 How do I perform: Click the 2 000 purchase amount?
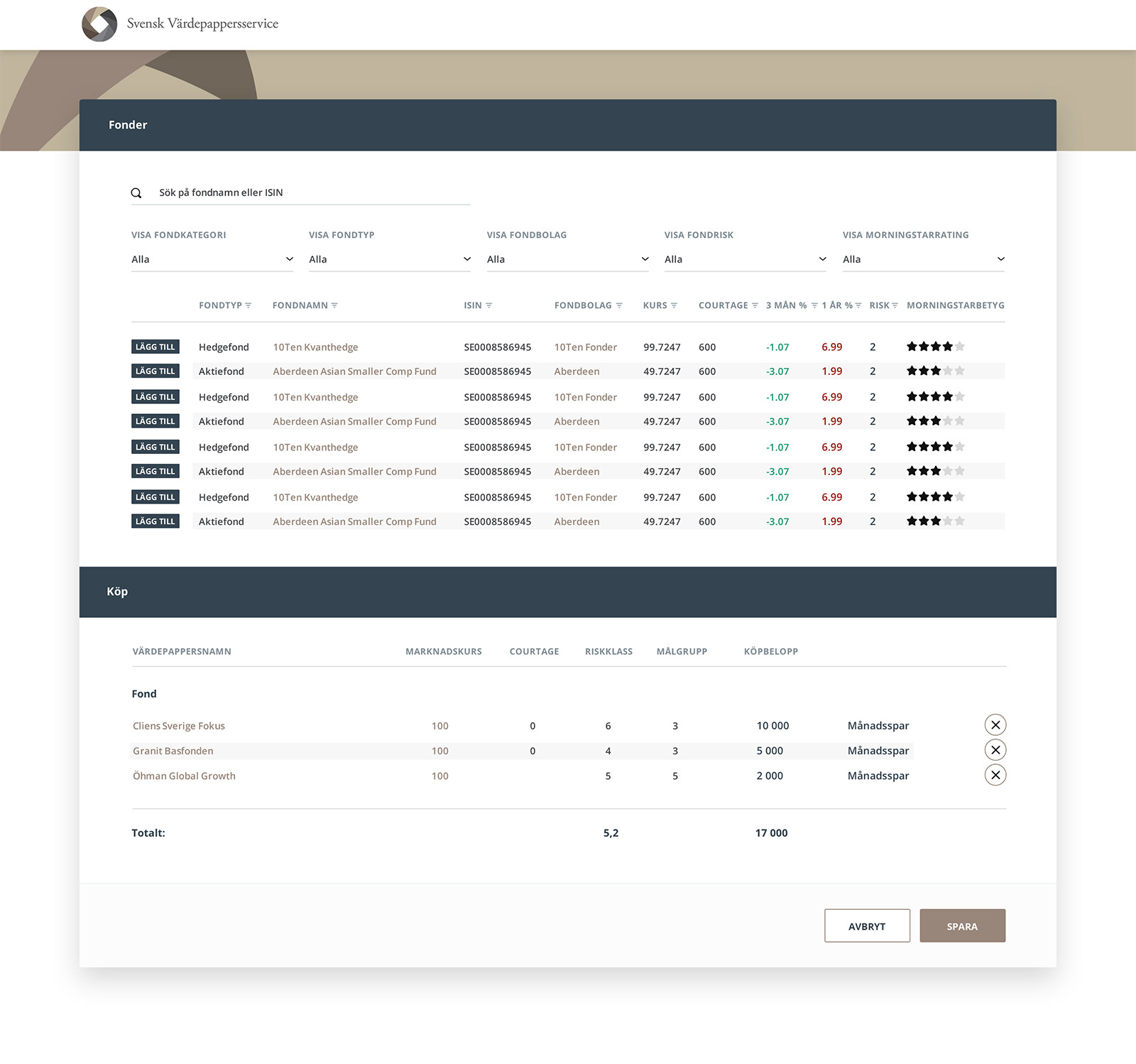(770, 776)
